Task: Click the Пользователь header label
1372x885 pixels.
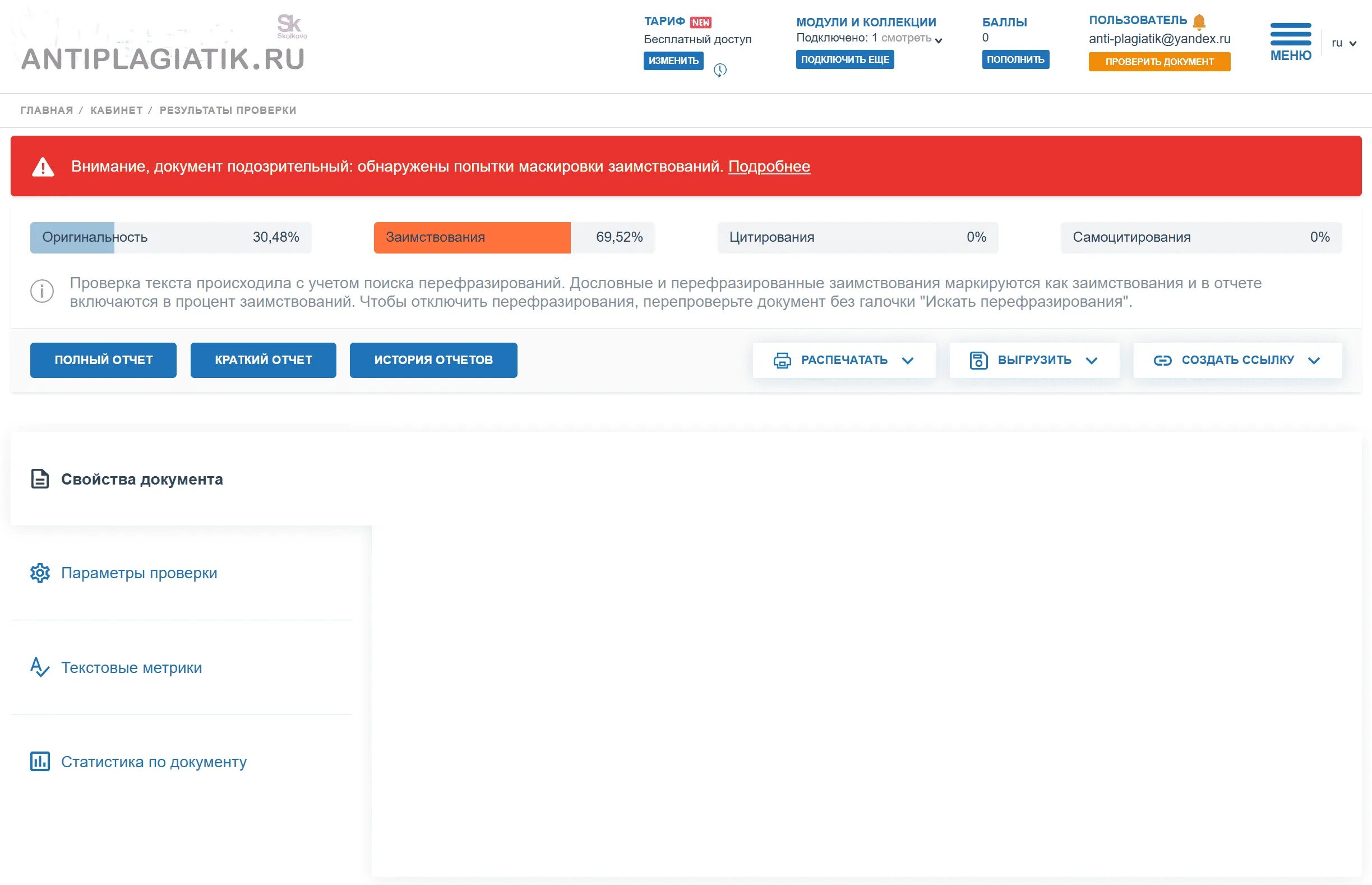Action: pyautogui.click(x=1138, y=21)
